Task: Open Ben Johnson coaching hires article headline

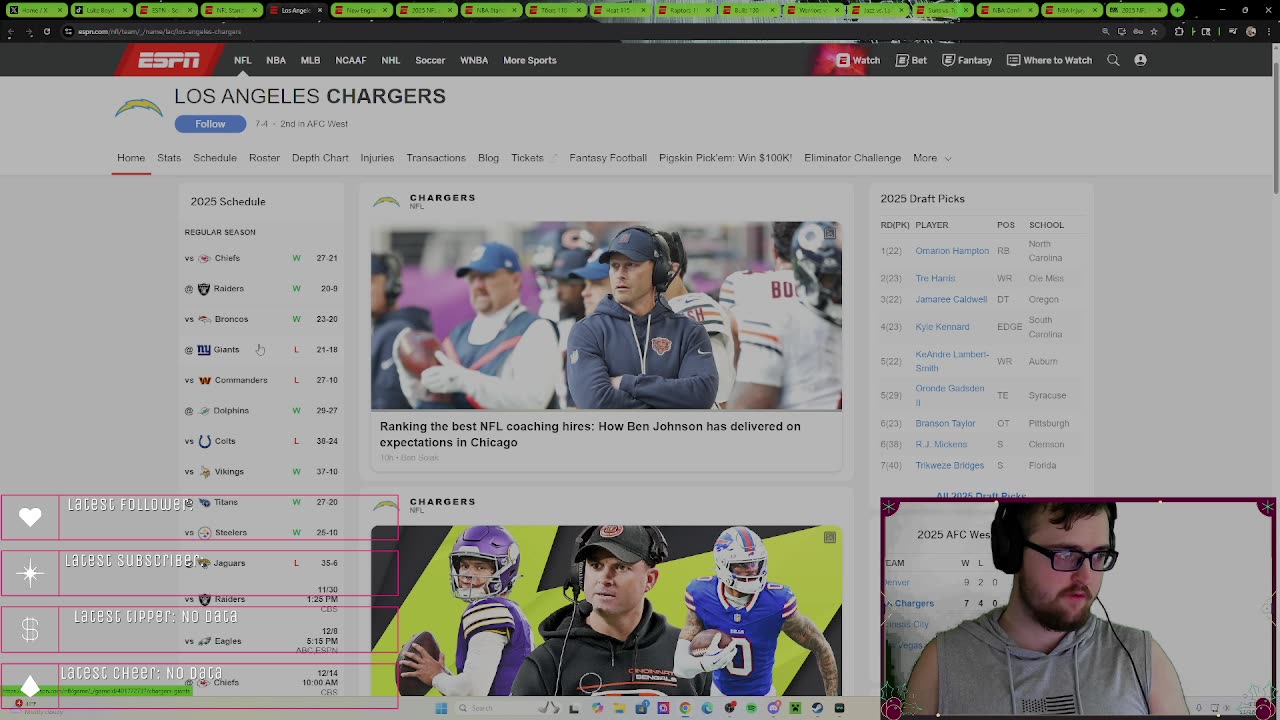Action: click(x=590, y=434)
